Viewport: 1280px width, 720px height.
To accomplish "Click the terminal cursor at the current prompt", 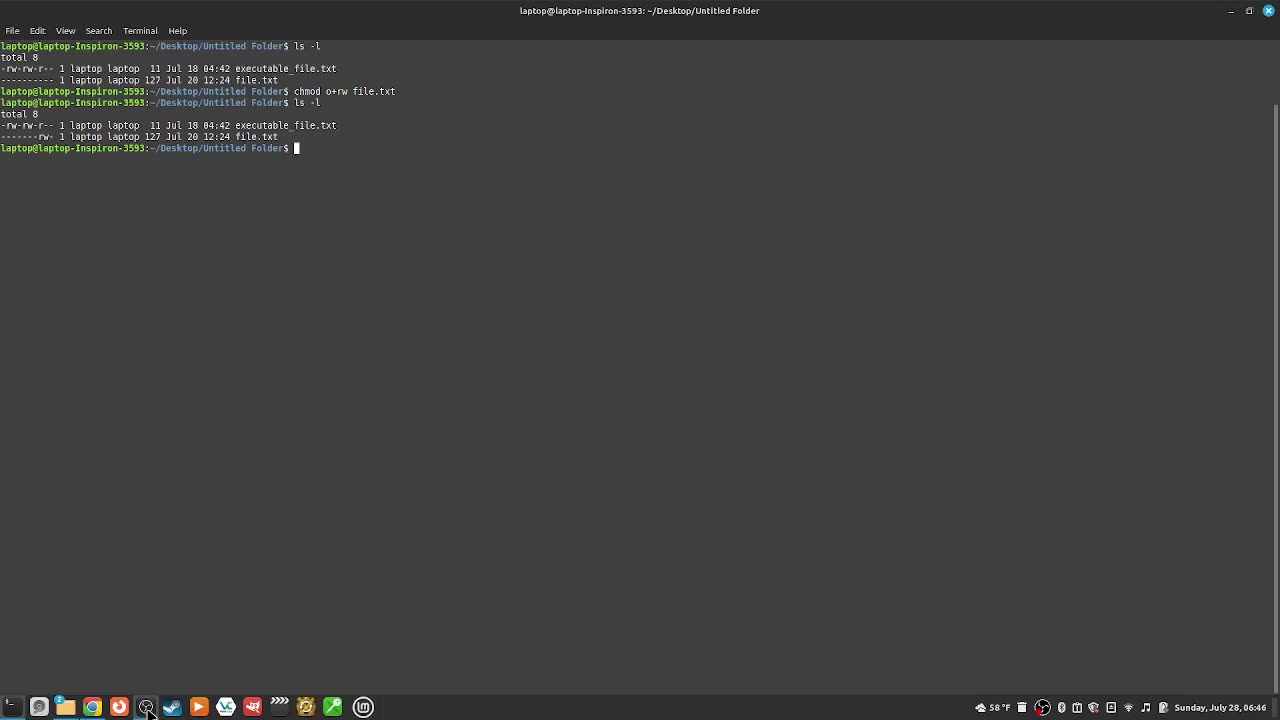I will 296,148.
